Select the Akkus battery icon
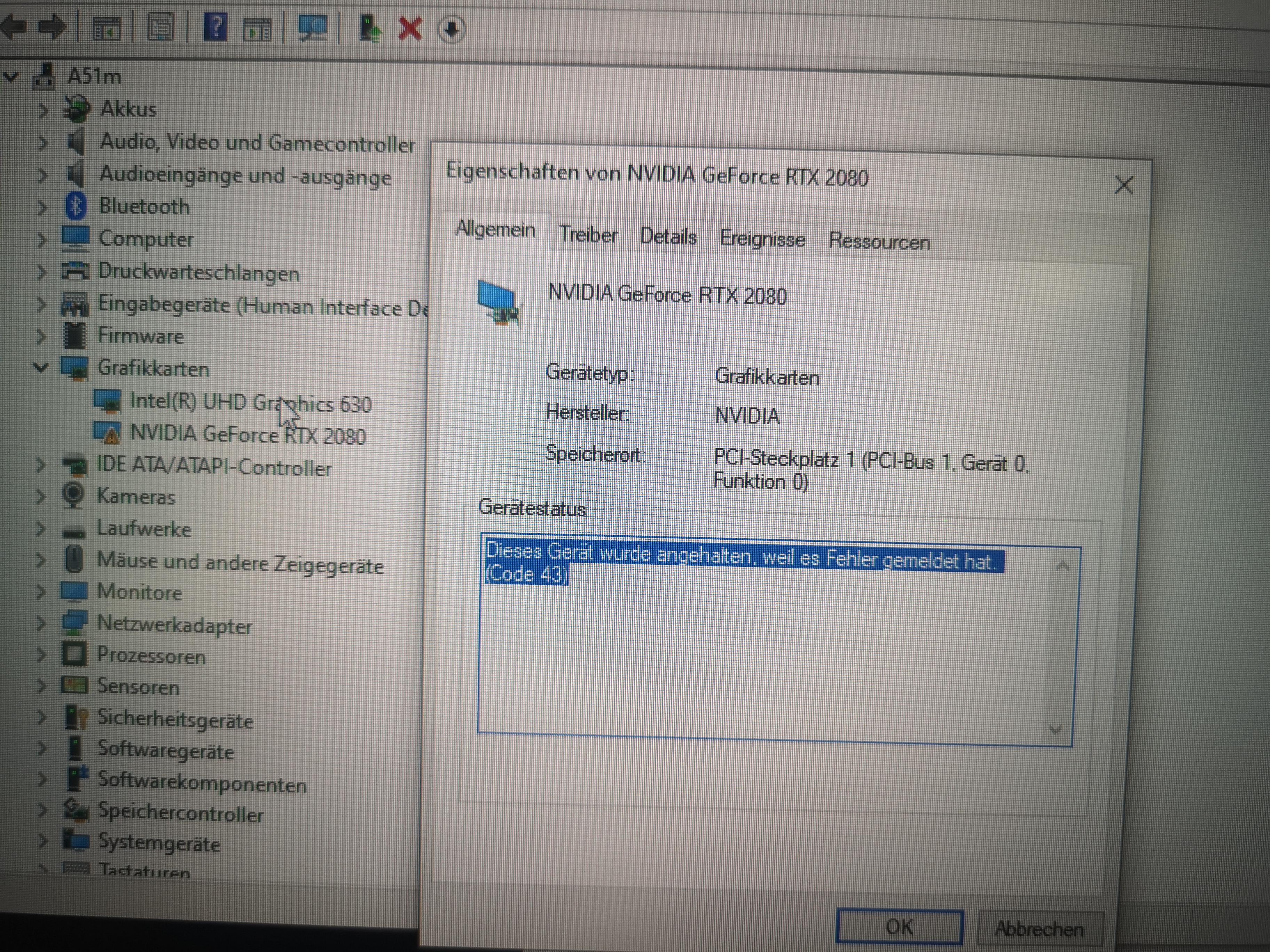The width and height of the screenshot is (1270, 952). (x=77, y=109)
